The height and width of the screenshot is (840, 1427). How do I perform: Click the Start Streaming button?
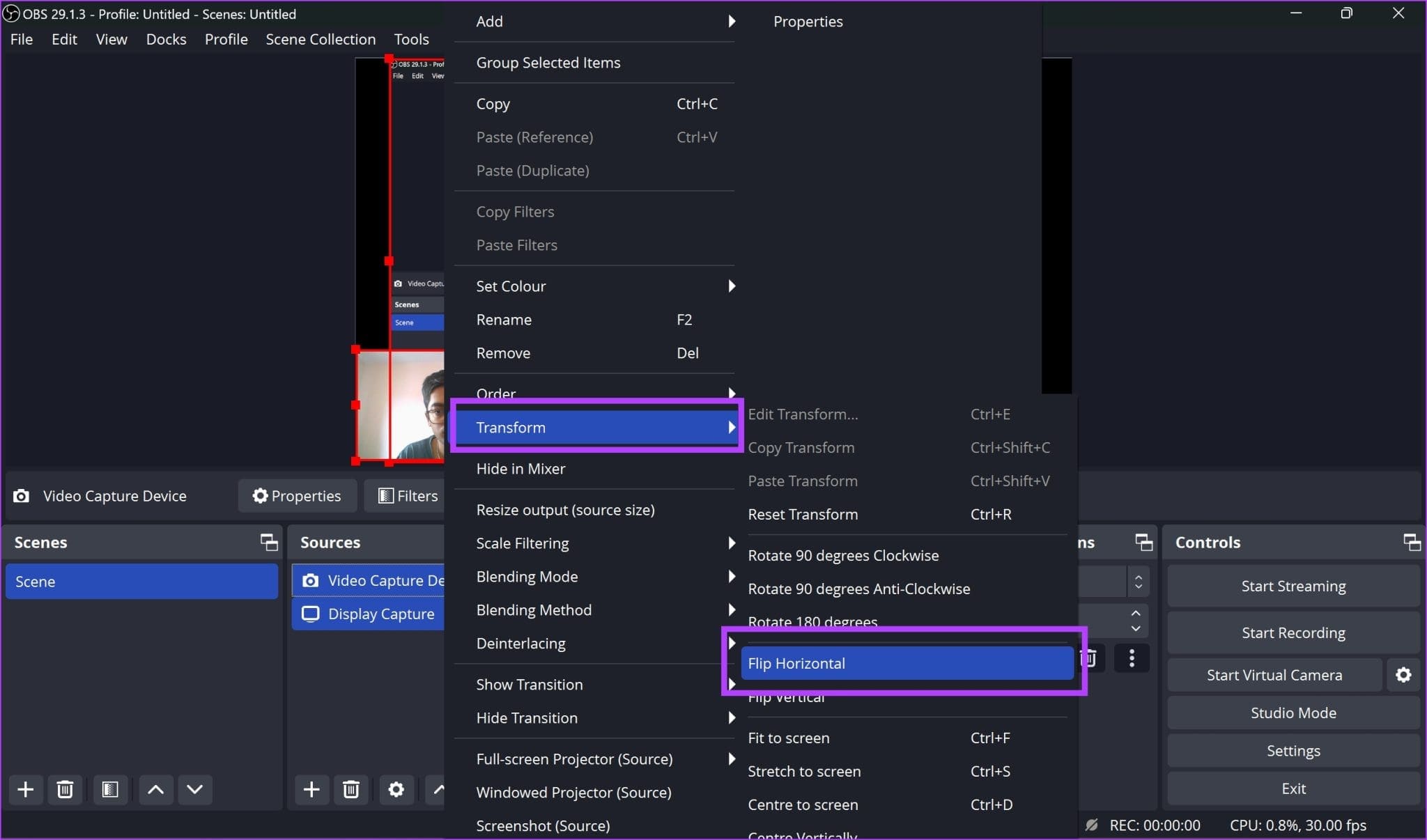point(1292,586)
